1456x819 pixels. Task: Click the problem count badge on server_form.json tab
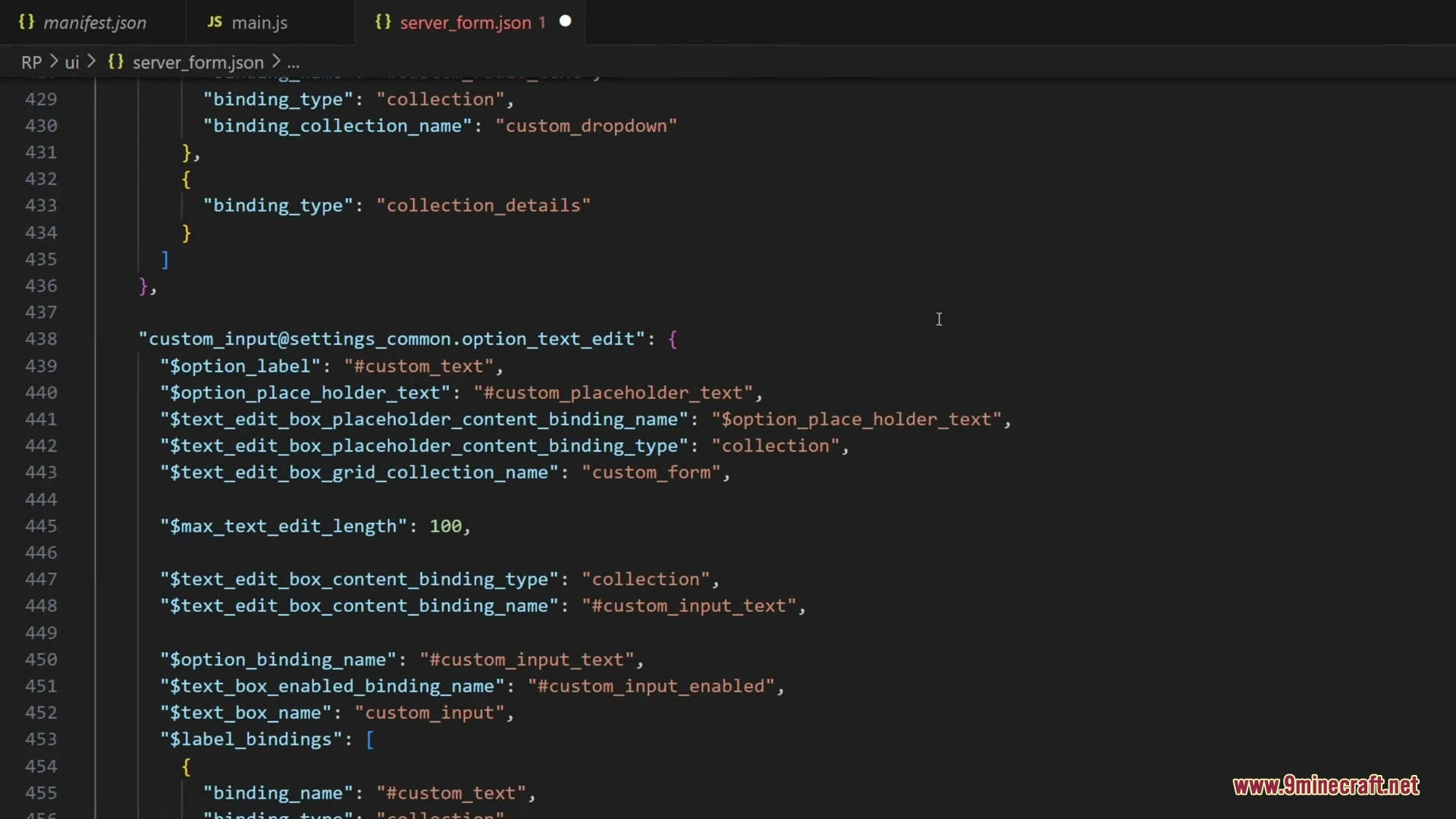pyautogui.click(x=542, y=23)
